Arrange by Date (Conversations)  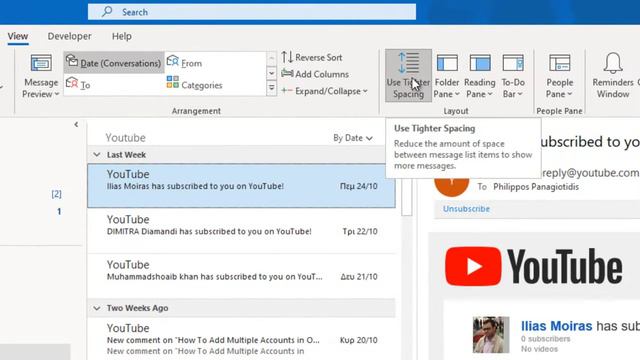click(114, 63)
